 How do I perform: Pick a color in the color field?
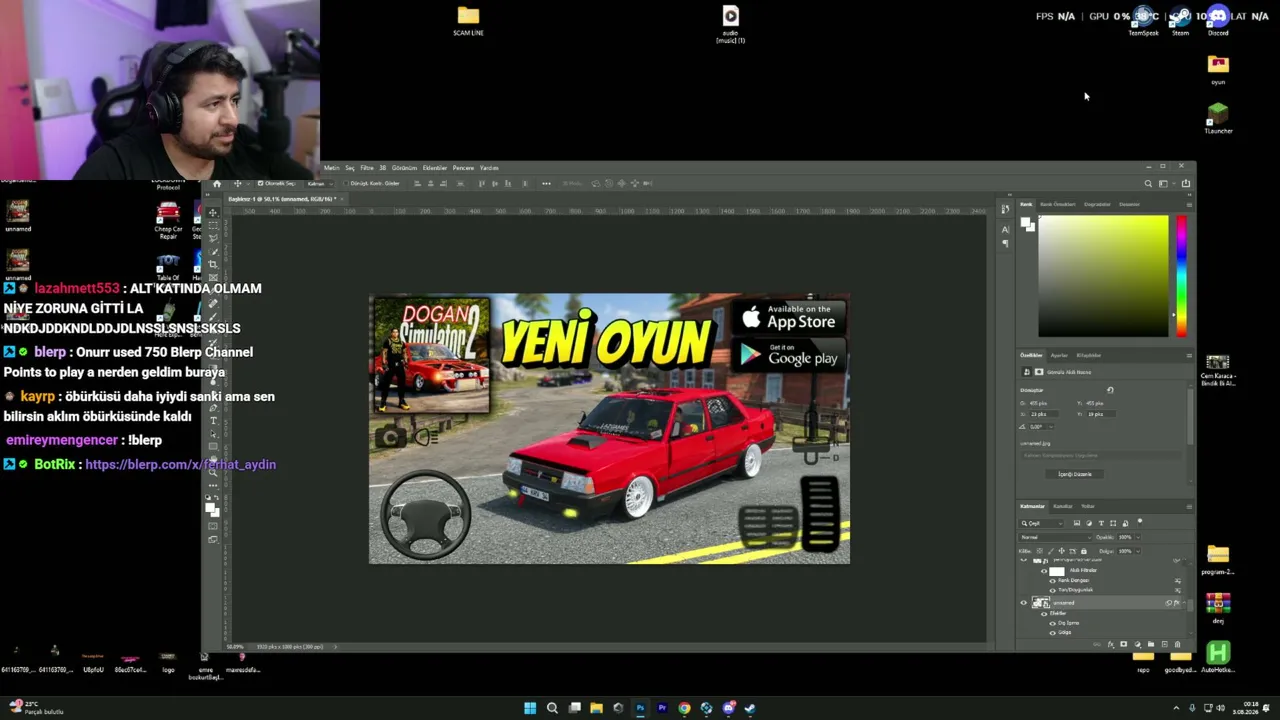pos(1102,276)
